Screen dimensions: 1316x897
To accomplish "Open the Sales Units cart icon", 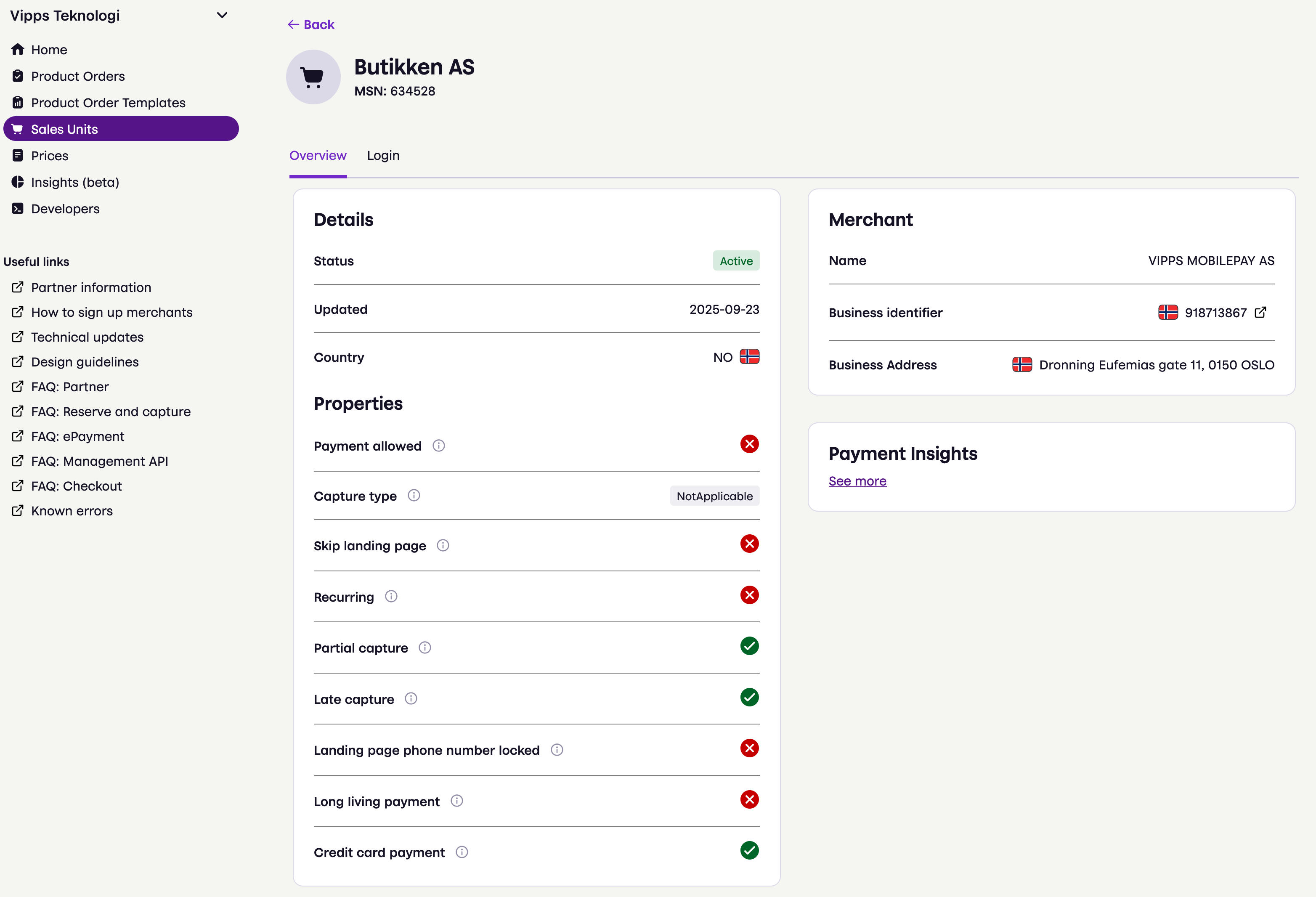I will pos(18,129).
